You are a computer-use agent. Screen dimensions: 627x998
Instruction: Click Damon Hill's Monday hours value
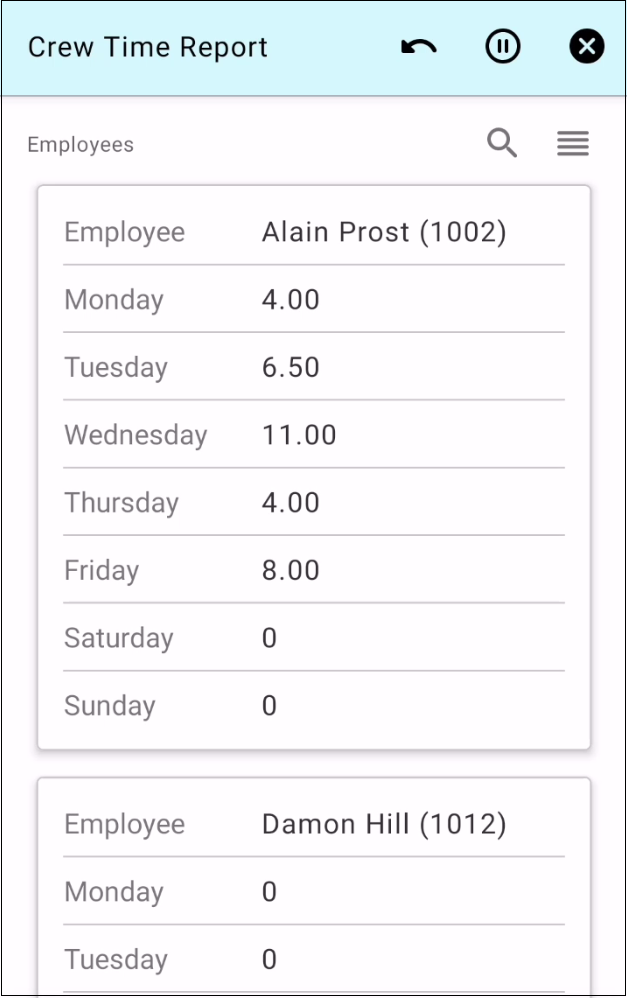tap(269, 892)
